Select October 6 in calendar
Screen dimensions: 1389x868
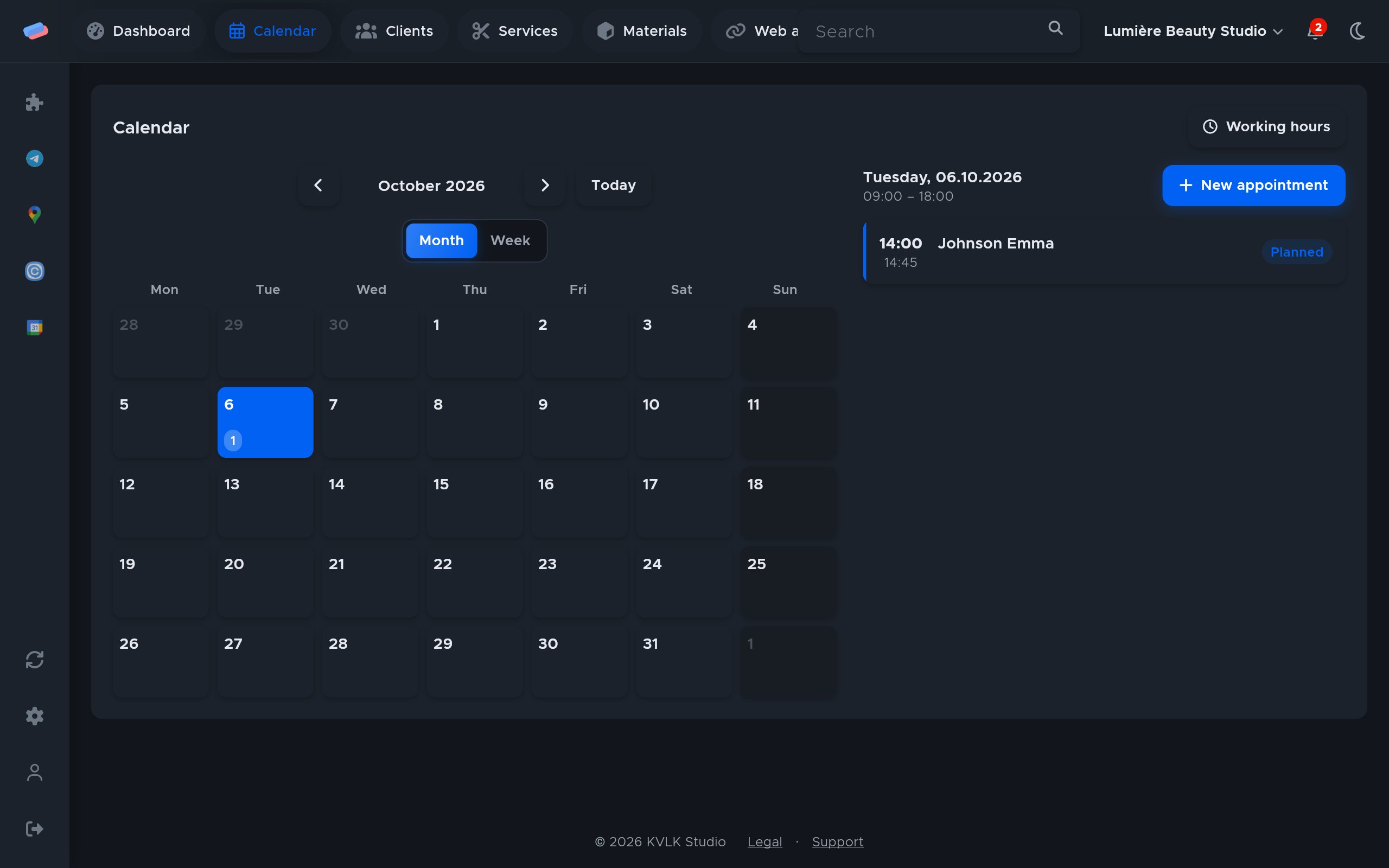point(265,422)
